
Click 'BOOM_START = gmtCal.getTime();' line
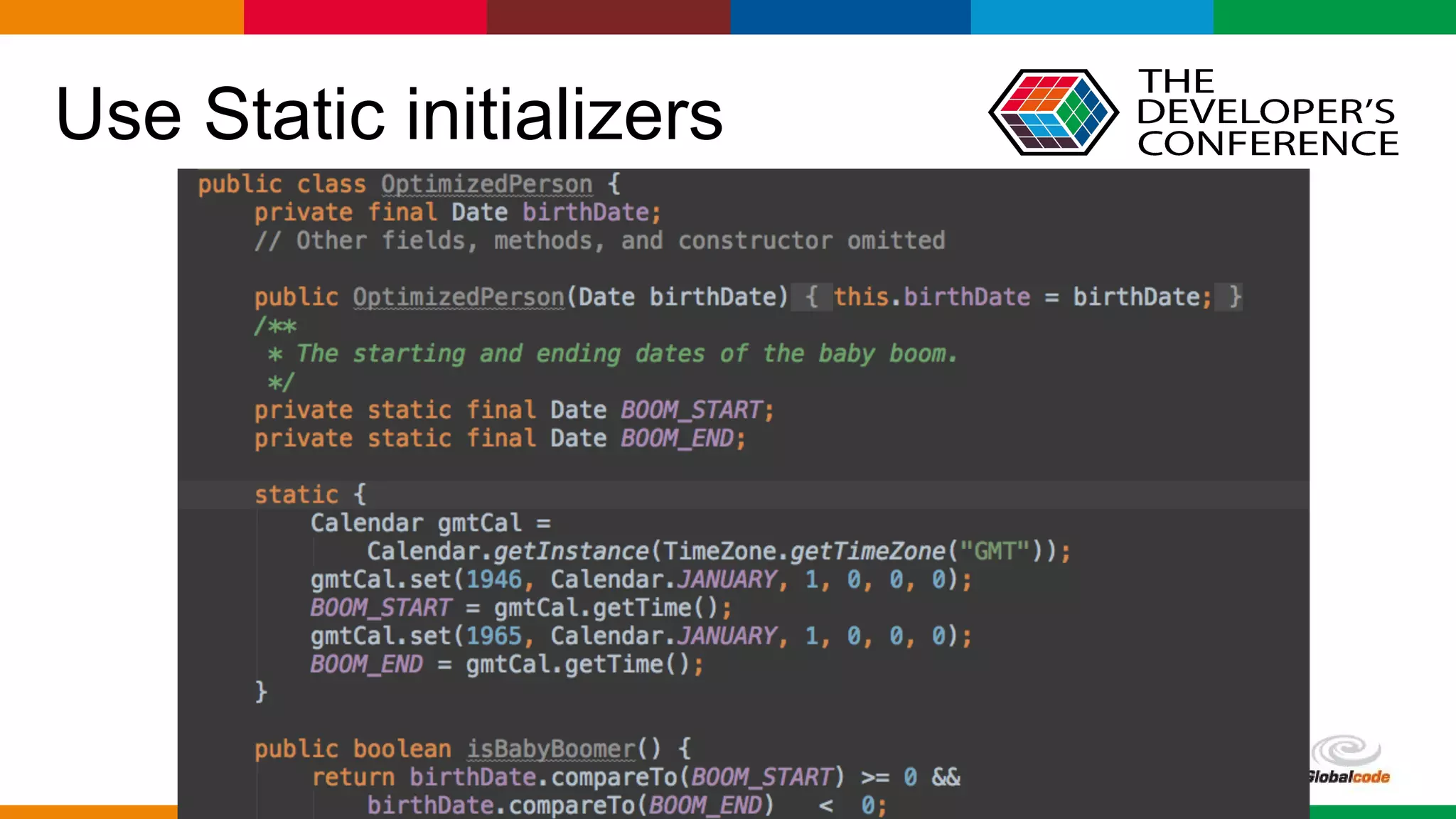521,608
